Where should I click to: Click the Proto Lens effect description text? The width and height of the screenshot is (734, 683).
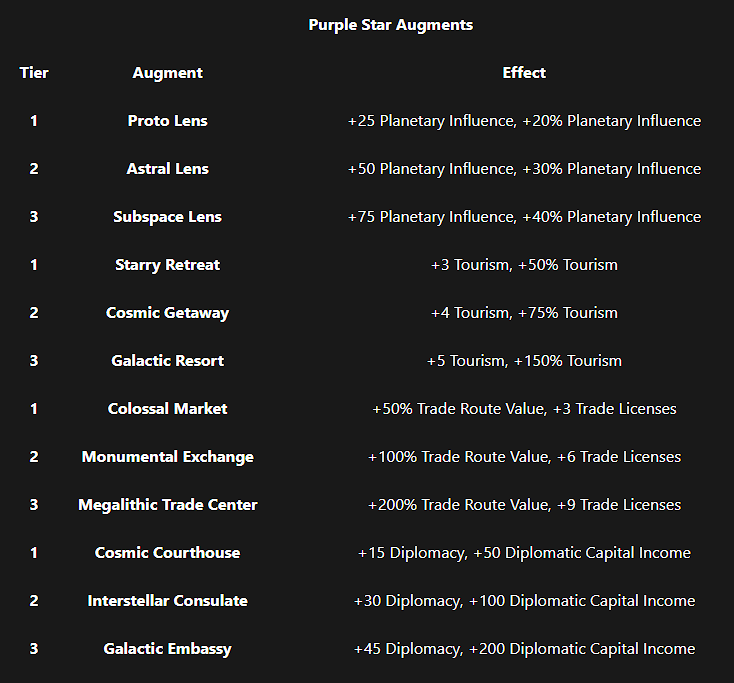(x=524, y=121)
